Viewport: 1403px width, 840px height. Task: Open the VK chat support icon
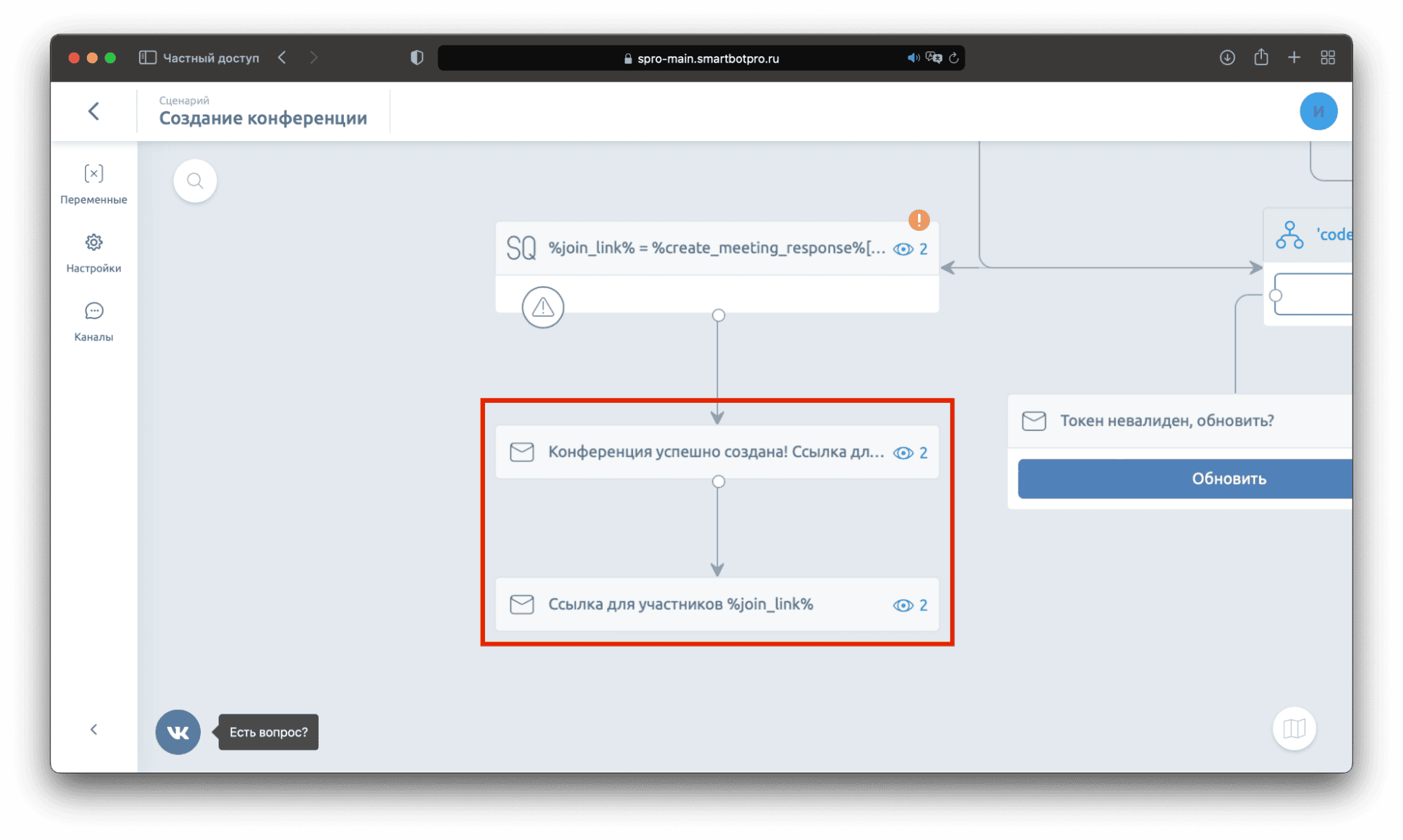coord(178,732)
